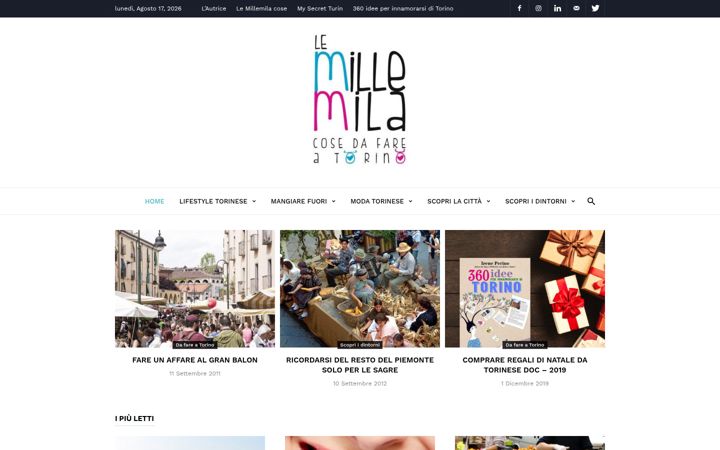
Task: Click the email envelope icon
Action: [576, 8]
